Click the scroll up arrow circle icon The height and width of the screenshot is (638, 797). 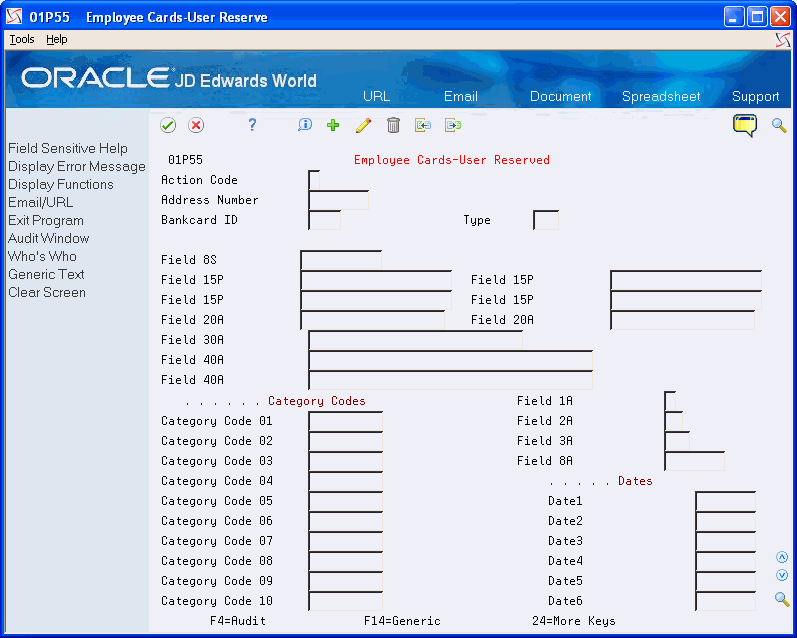coord(782,557)
